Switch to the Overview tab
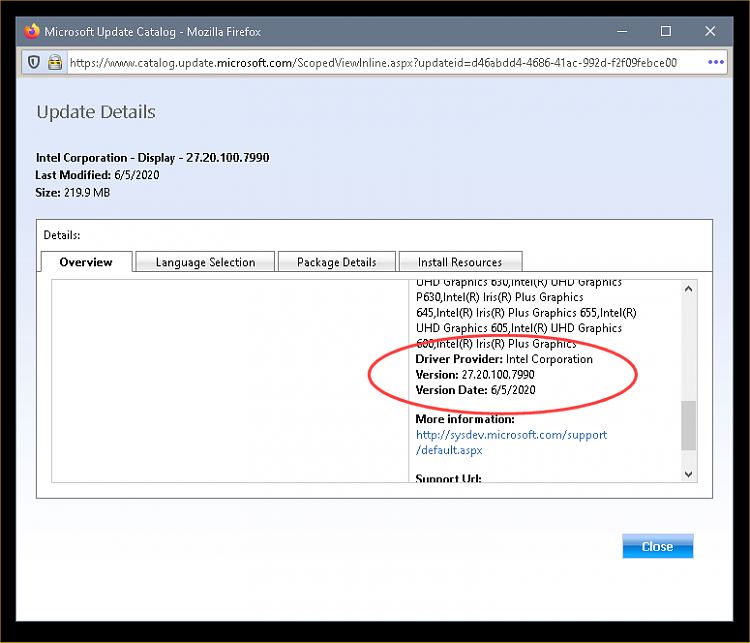 click(86, 262)
